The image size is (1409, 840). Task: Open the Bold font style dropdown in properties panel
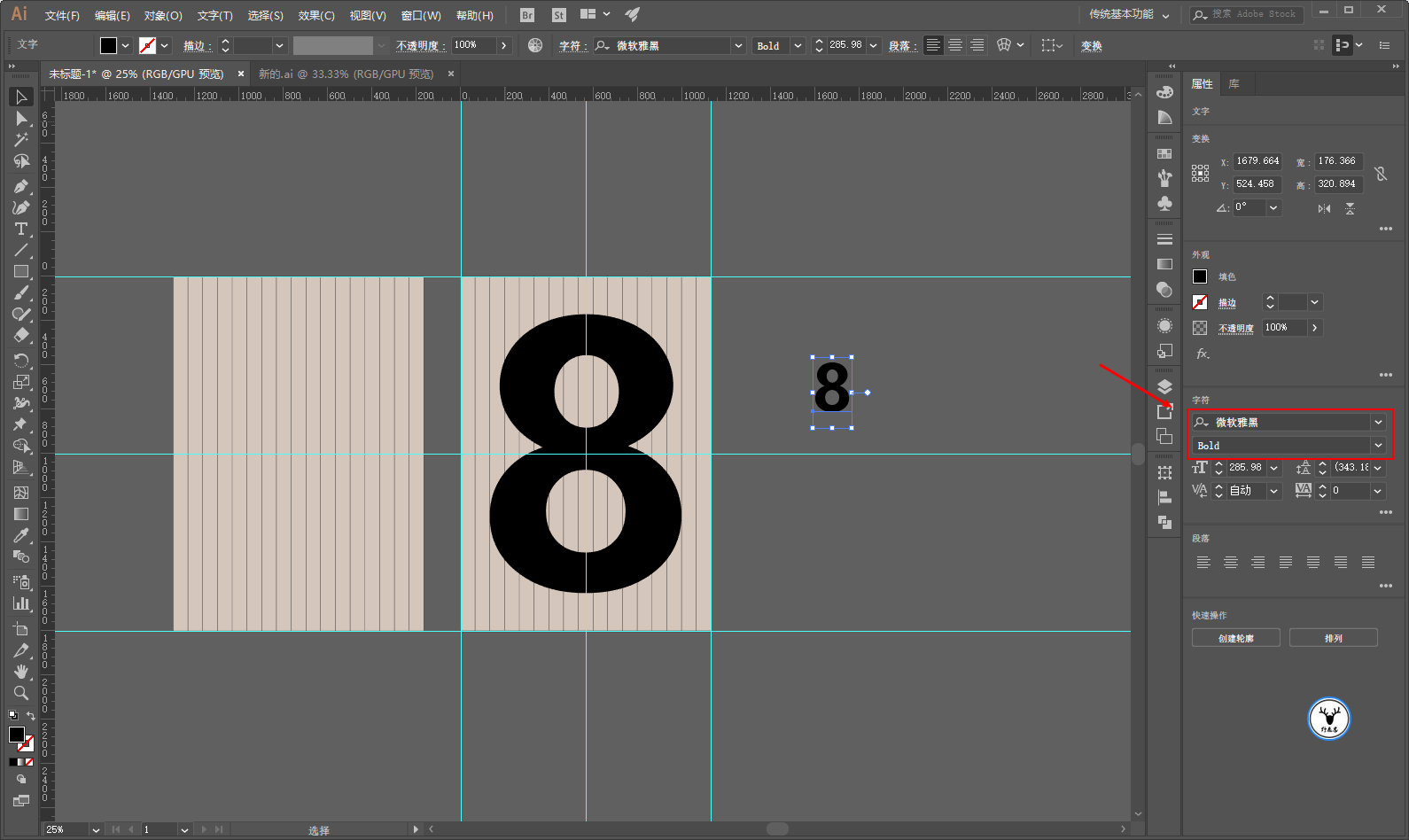pos(1378,446)
